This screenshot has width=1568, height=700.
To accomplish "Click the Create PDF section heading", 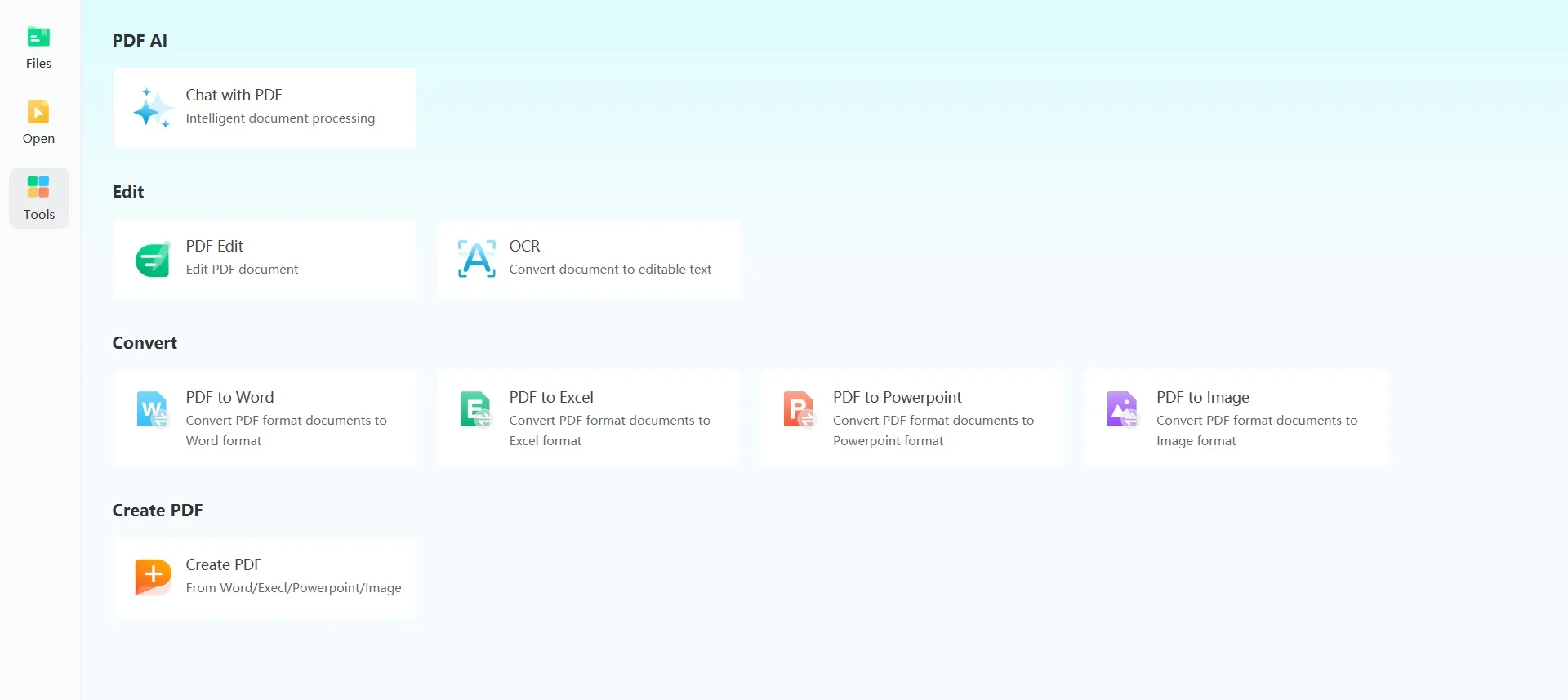I will coord(158,511).
